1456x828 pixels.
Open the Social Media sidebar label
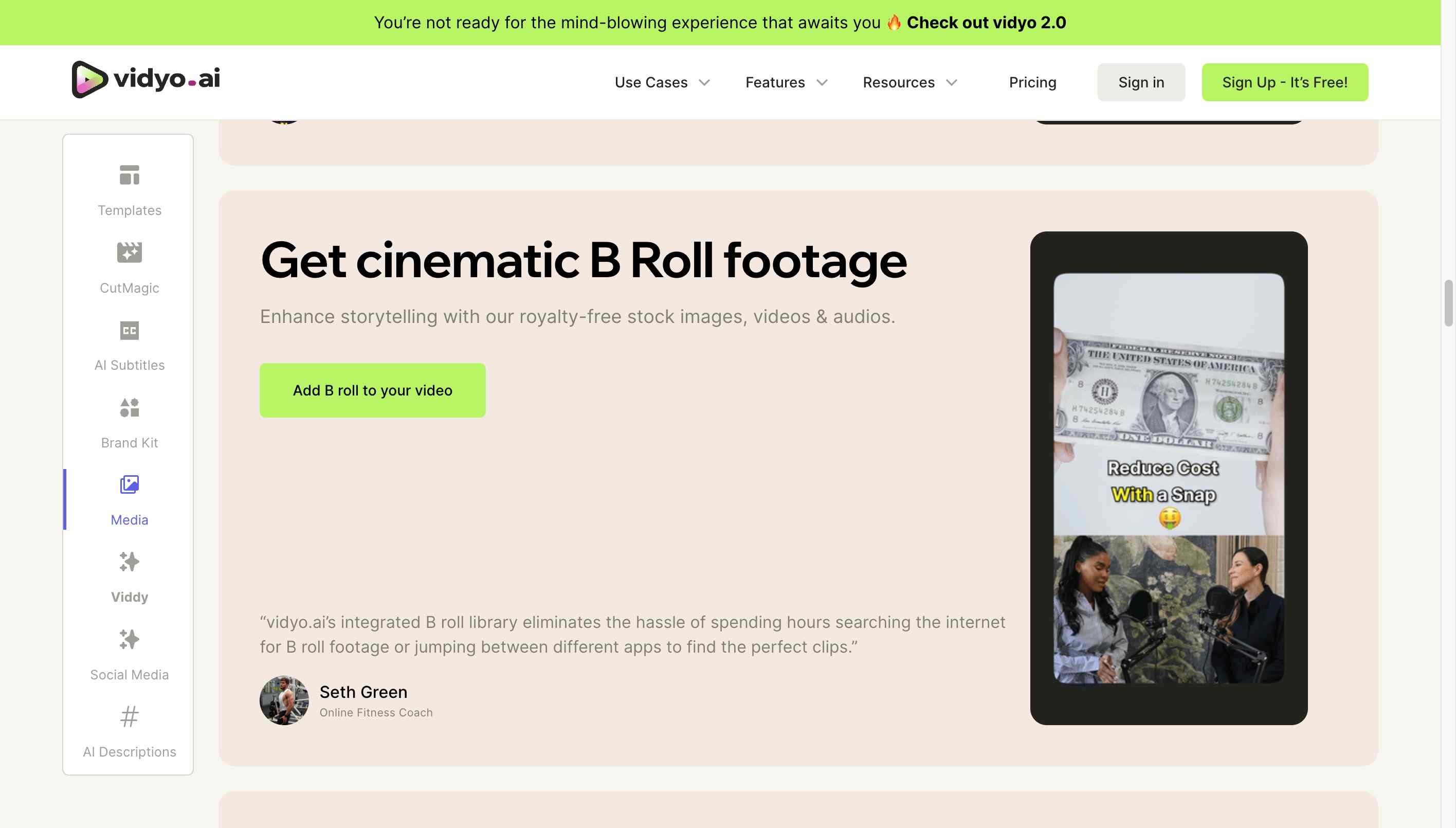pos(130,674)
